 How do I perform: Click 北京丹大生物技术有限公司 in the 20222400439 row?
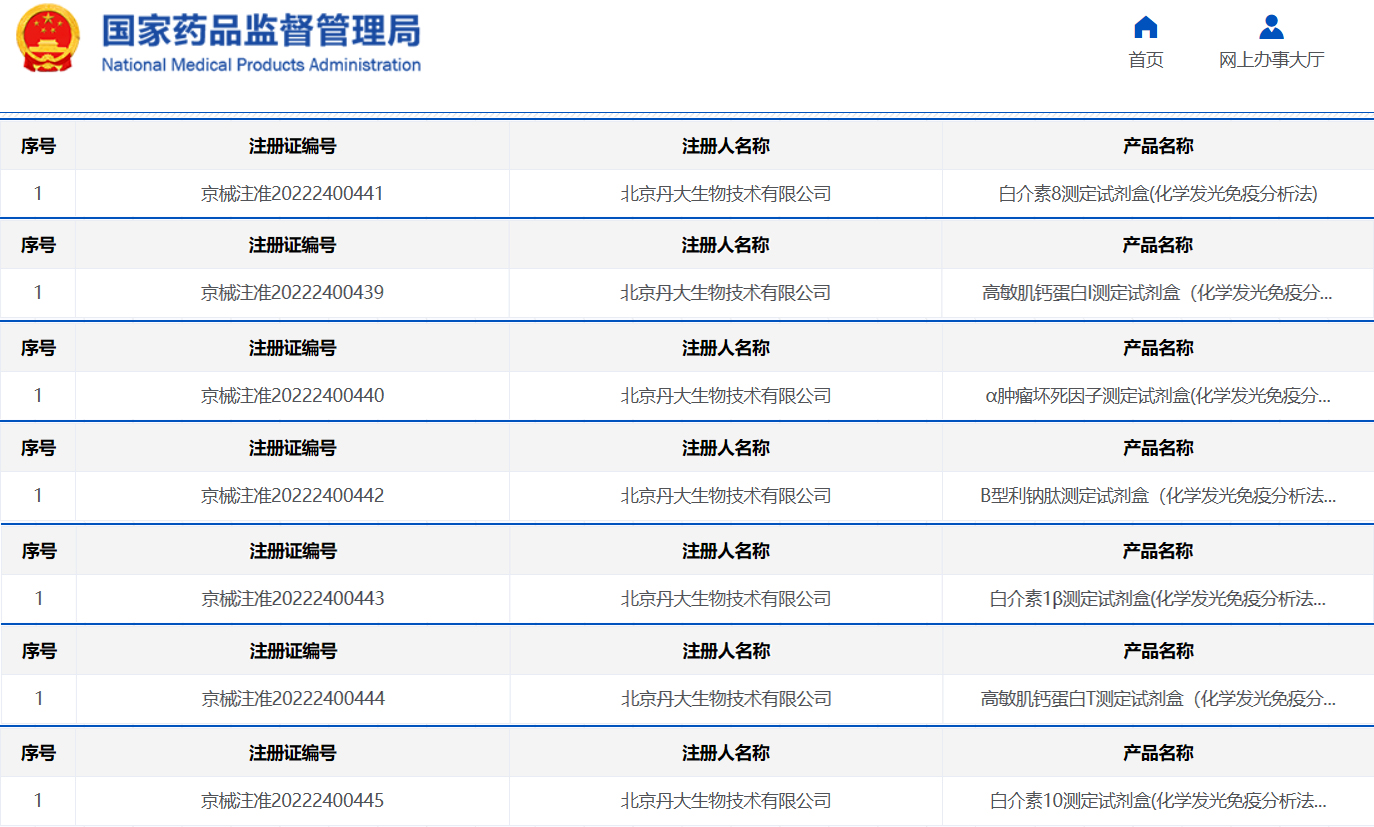[726, 293]
